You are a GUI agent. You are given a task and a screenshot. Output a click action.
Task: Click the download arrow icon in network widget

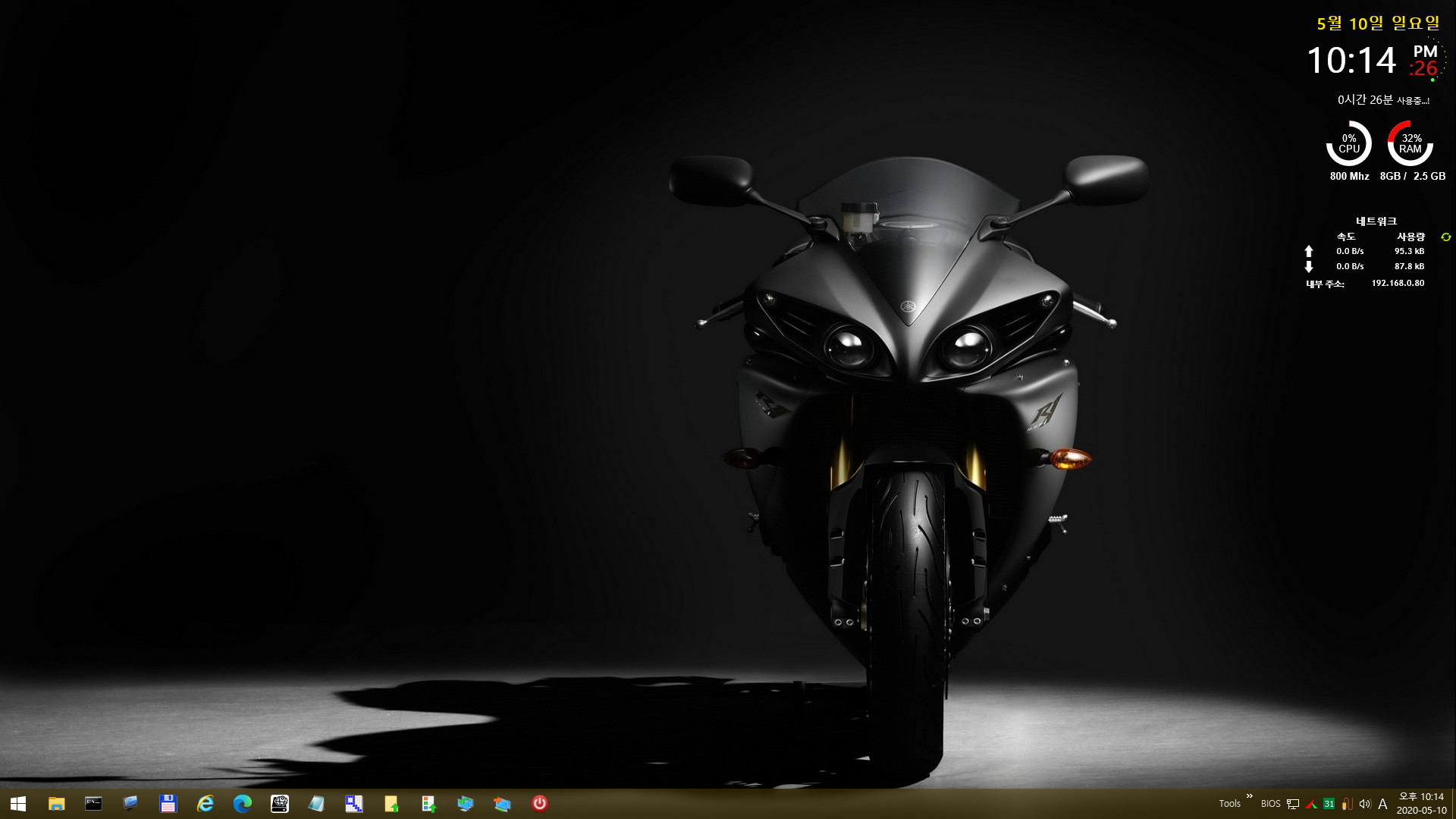[x=1308, y=267]
